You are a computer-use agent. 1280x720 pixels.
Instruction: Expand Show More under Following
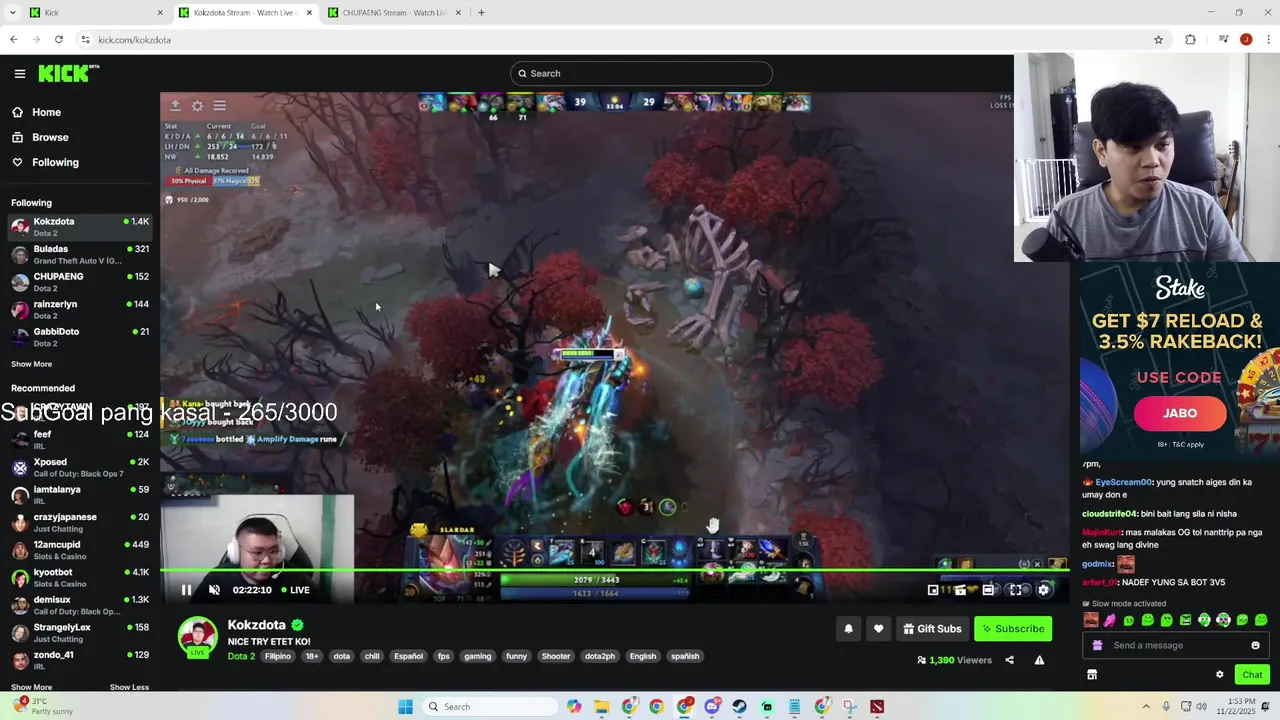coord(31,364)
